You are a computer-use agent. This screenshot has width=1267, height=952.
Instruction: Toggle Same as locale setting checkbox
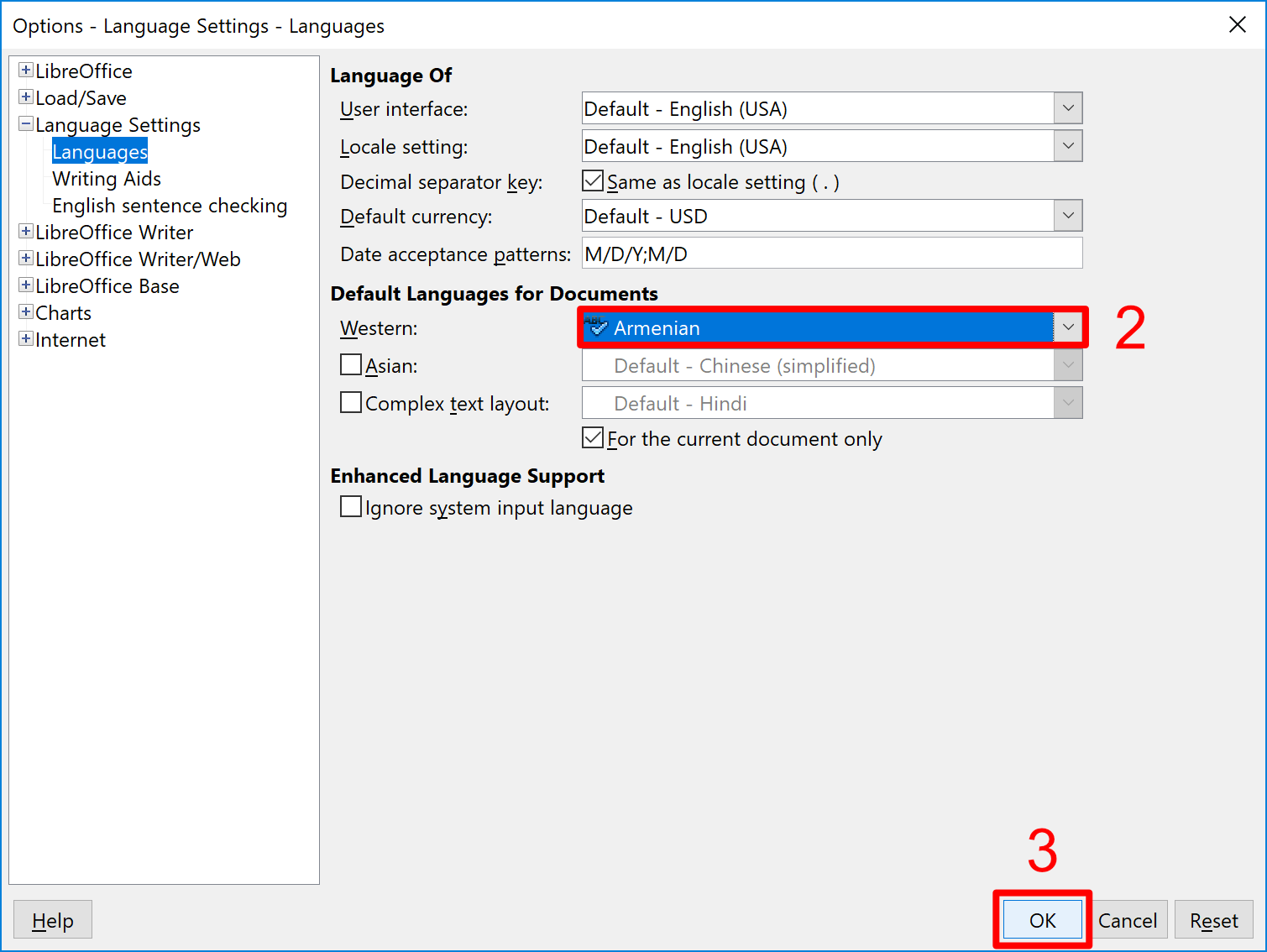(593, 181)
